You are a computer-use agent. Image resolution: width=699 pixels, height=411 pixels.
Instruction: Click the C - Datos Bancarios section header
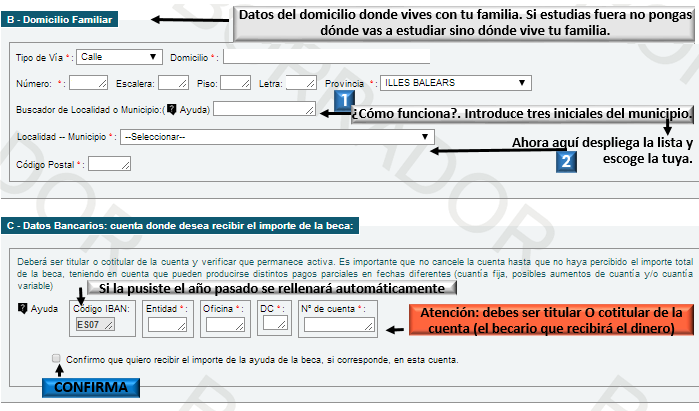tap(180, 226)
